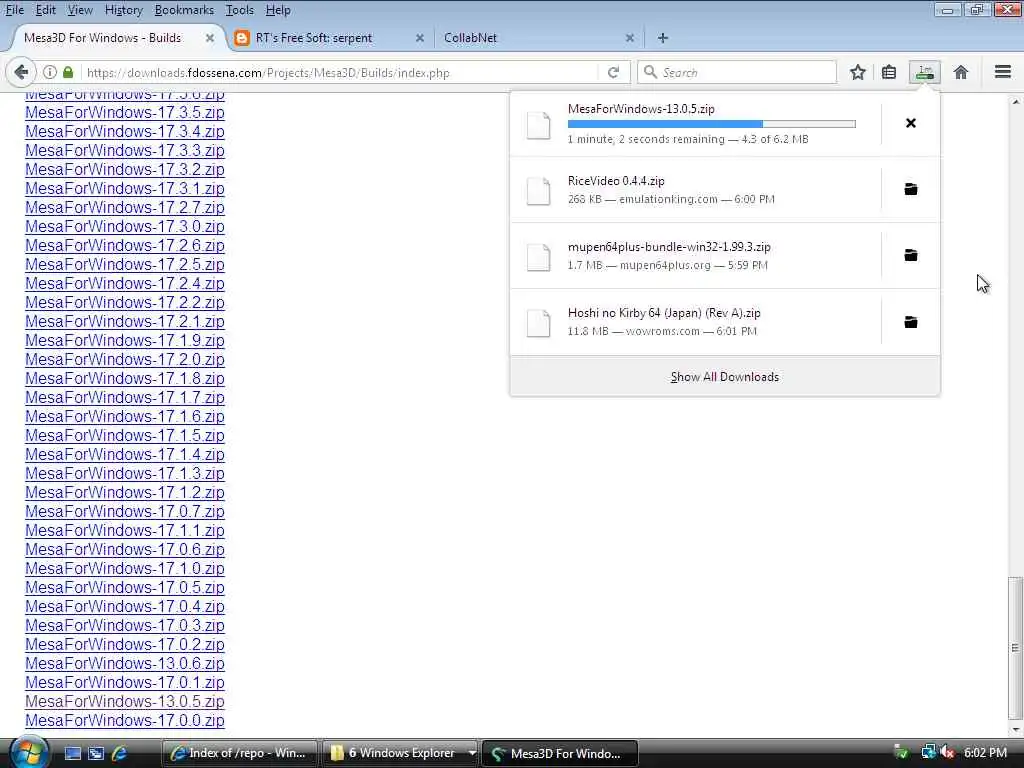Click the muted volume tray icon
1024x768 pixels.
click(947, 753)
